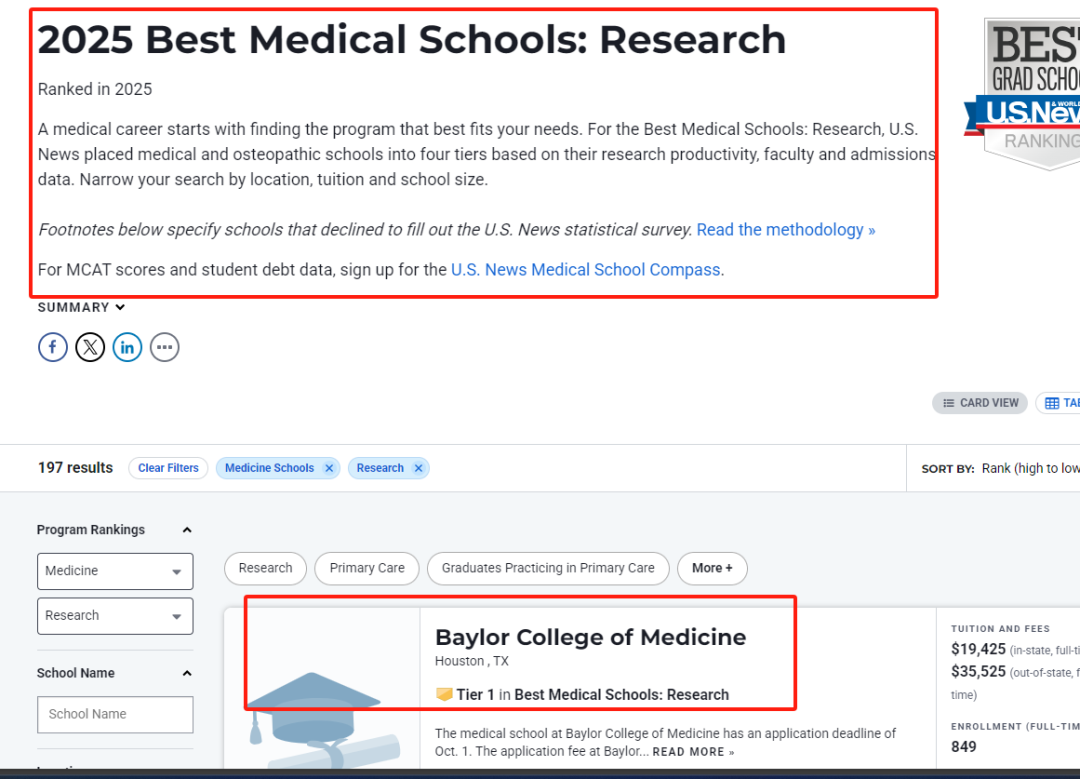The width and height of the screenshot is (1080, 779).
Task: Open the Read the methodology link
Action: point(786,230)
